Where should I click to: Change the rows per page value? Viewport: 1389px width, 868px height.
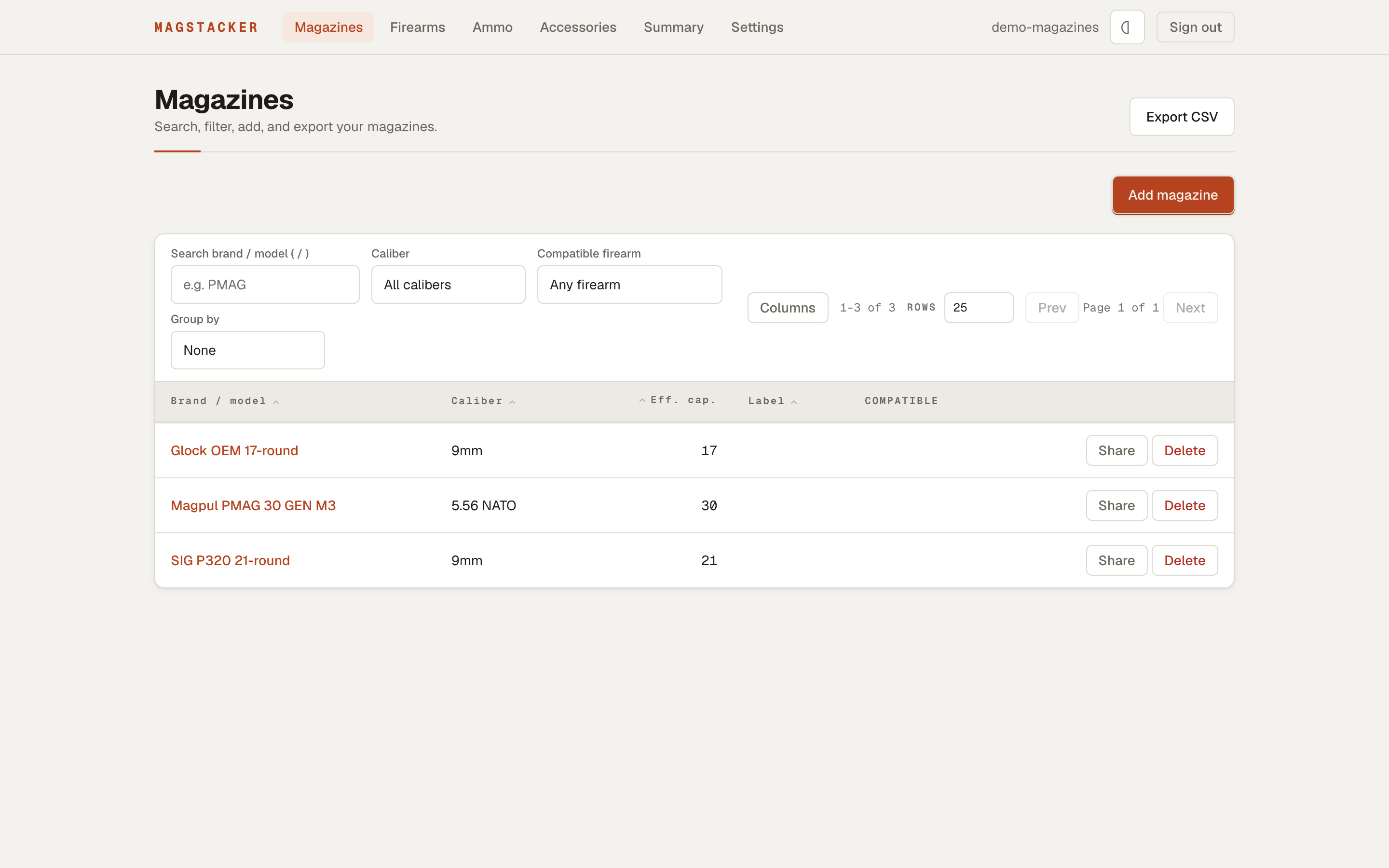979,308
